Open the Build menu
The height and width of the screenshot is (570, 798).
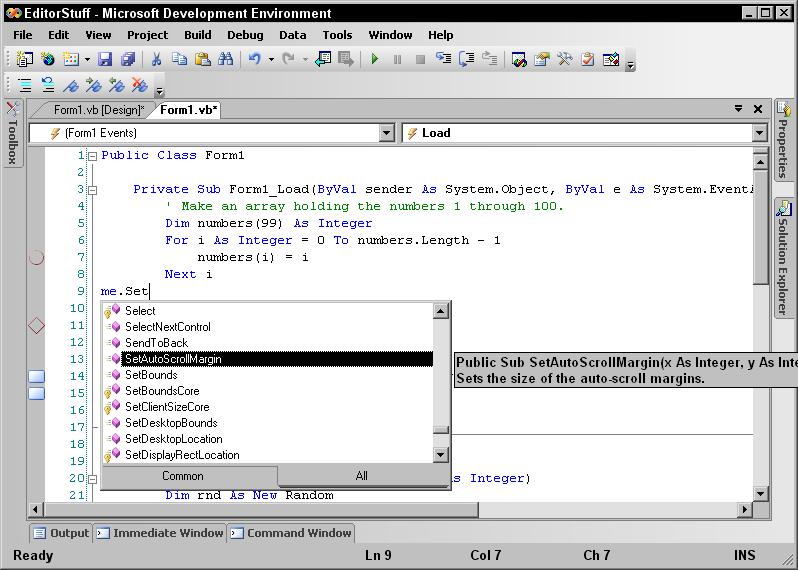(x=197, y=35)
